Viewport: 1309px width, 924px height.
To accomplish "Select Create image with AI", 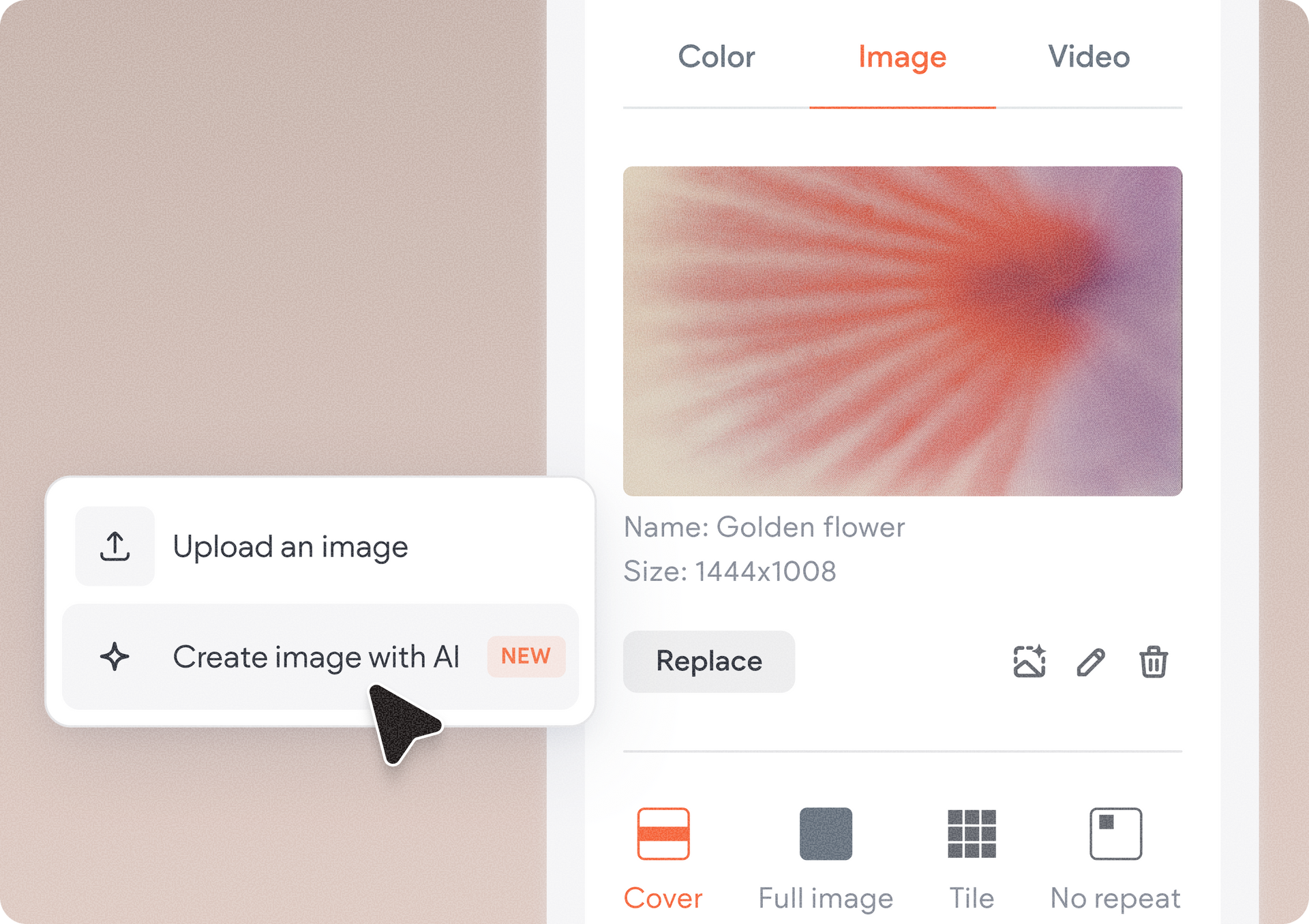I will click(320, 657).
